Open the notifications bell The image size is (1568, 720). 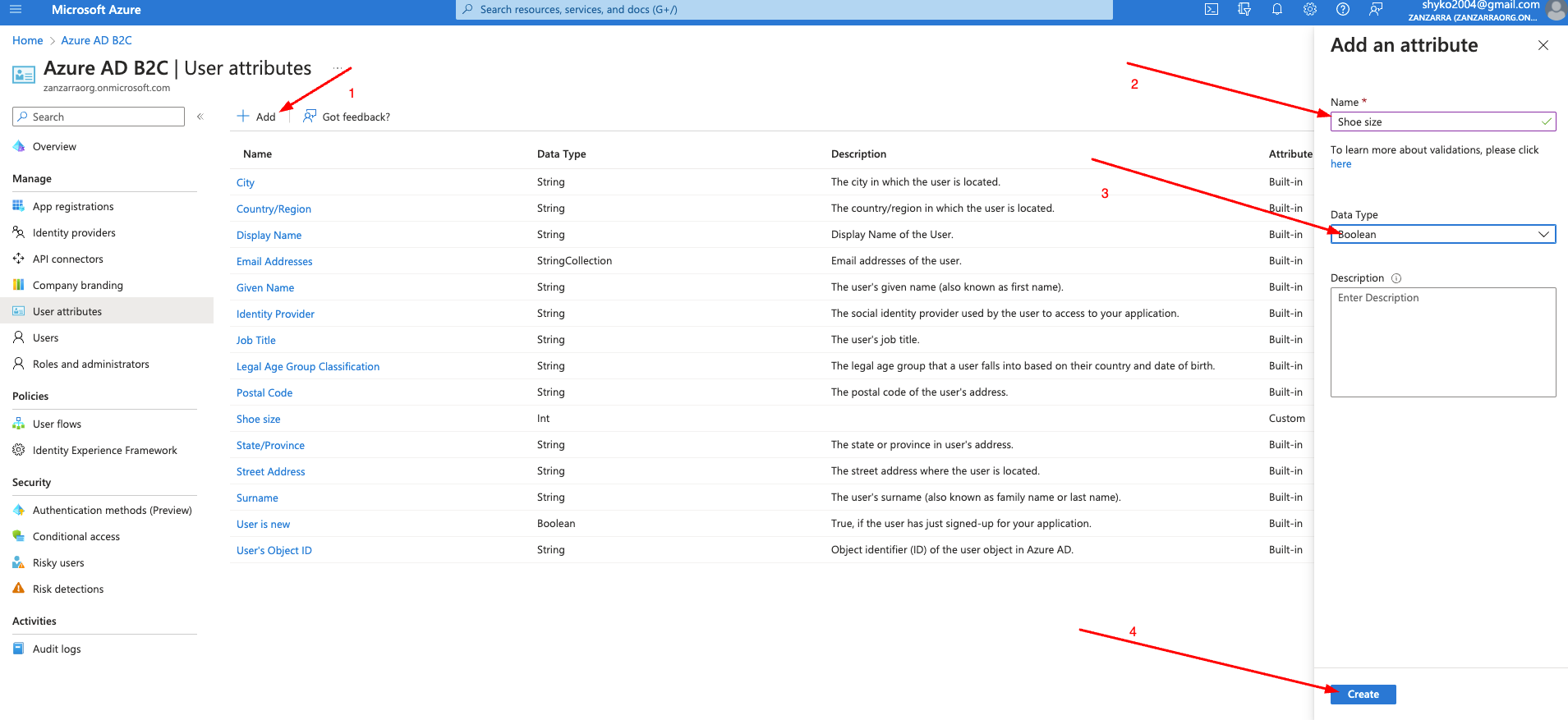coord(1277,10)
